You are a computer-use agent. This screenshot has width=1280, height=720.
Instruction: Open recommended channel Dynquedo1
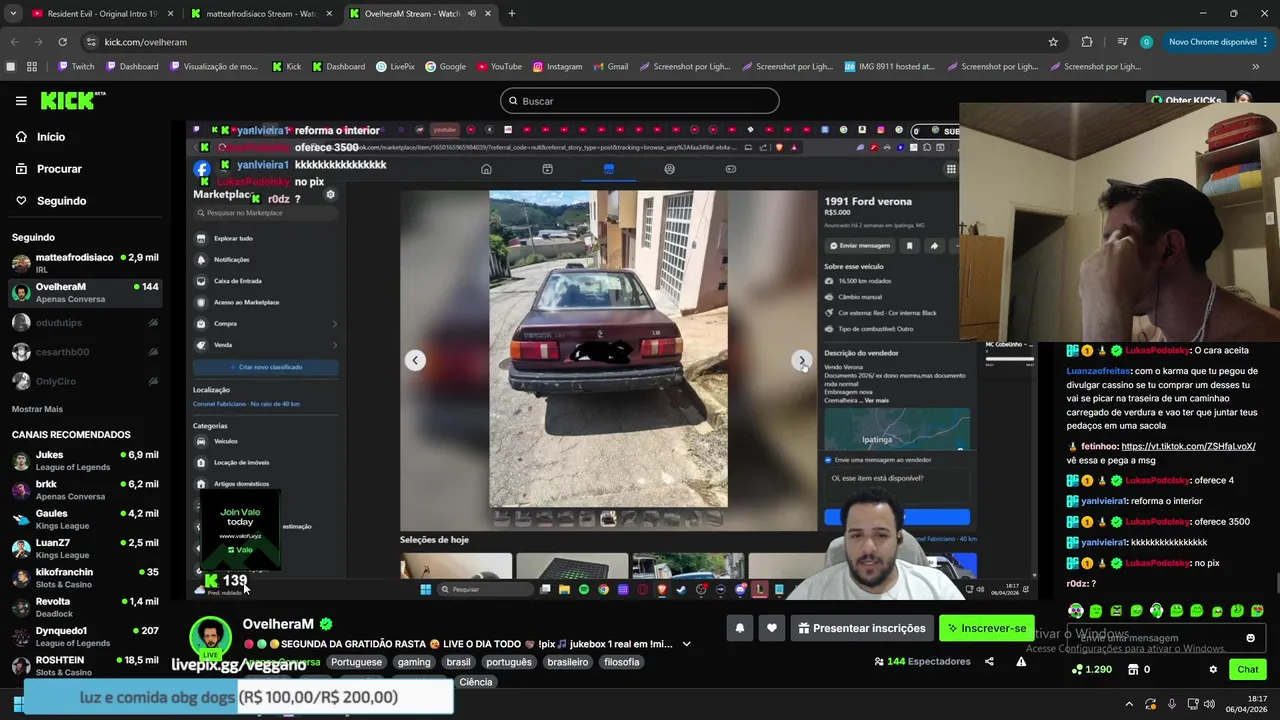(85, 636)
